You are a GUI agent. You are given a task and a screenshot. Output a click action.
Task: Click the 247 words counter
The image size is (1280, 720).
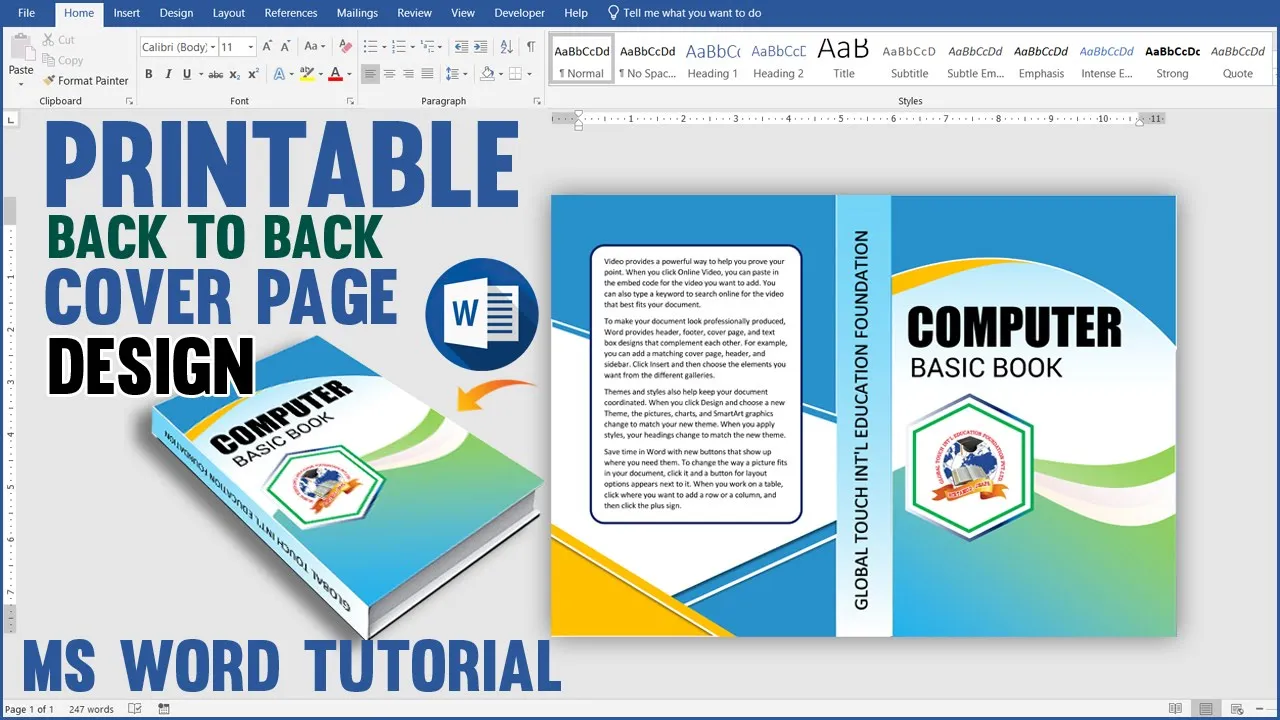[x=91, y=709]
